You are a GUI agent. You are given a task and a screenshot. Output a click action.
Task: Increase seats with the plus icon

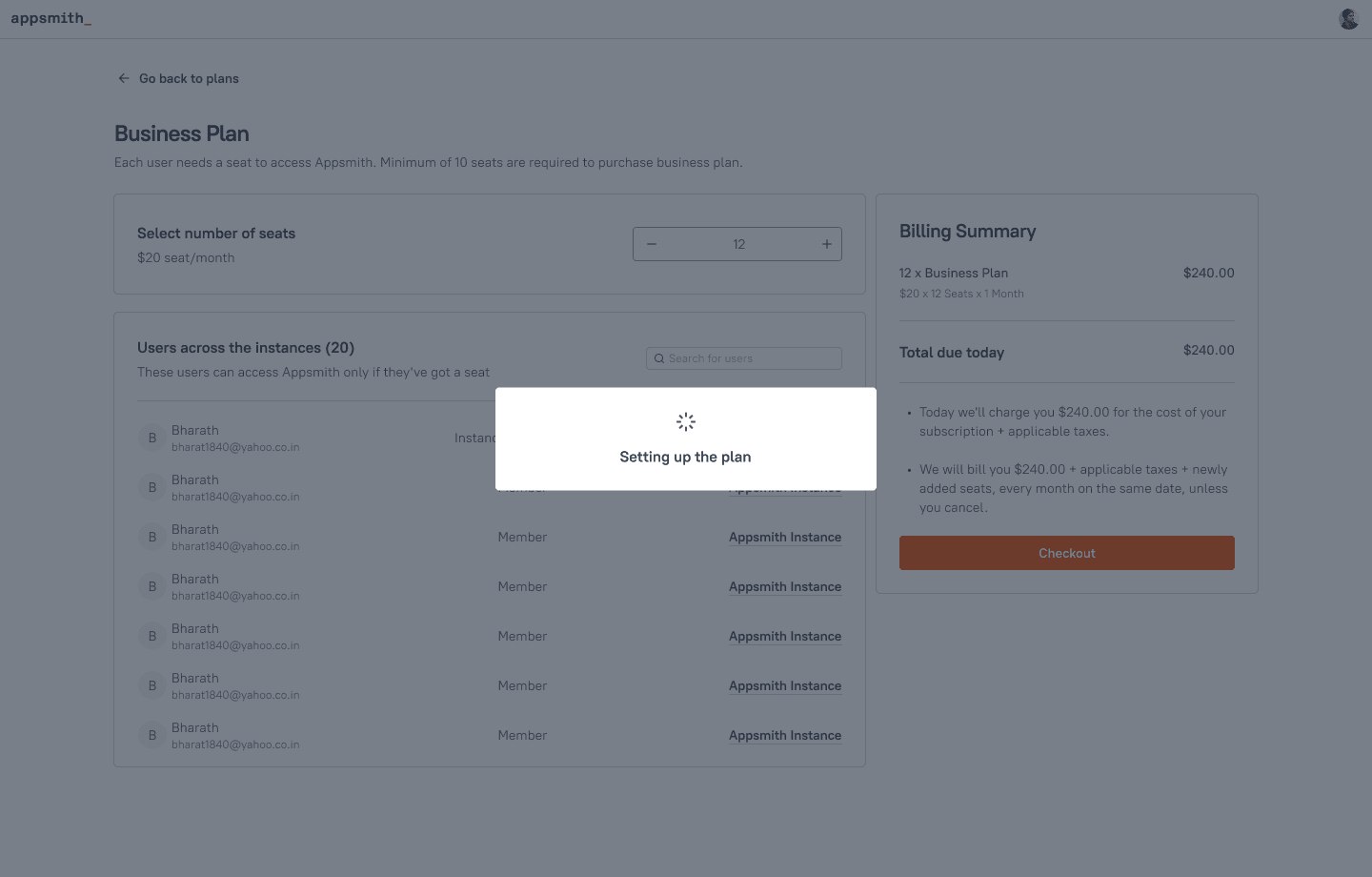pyautogui.click(x=827, y=244)
